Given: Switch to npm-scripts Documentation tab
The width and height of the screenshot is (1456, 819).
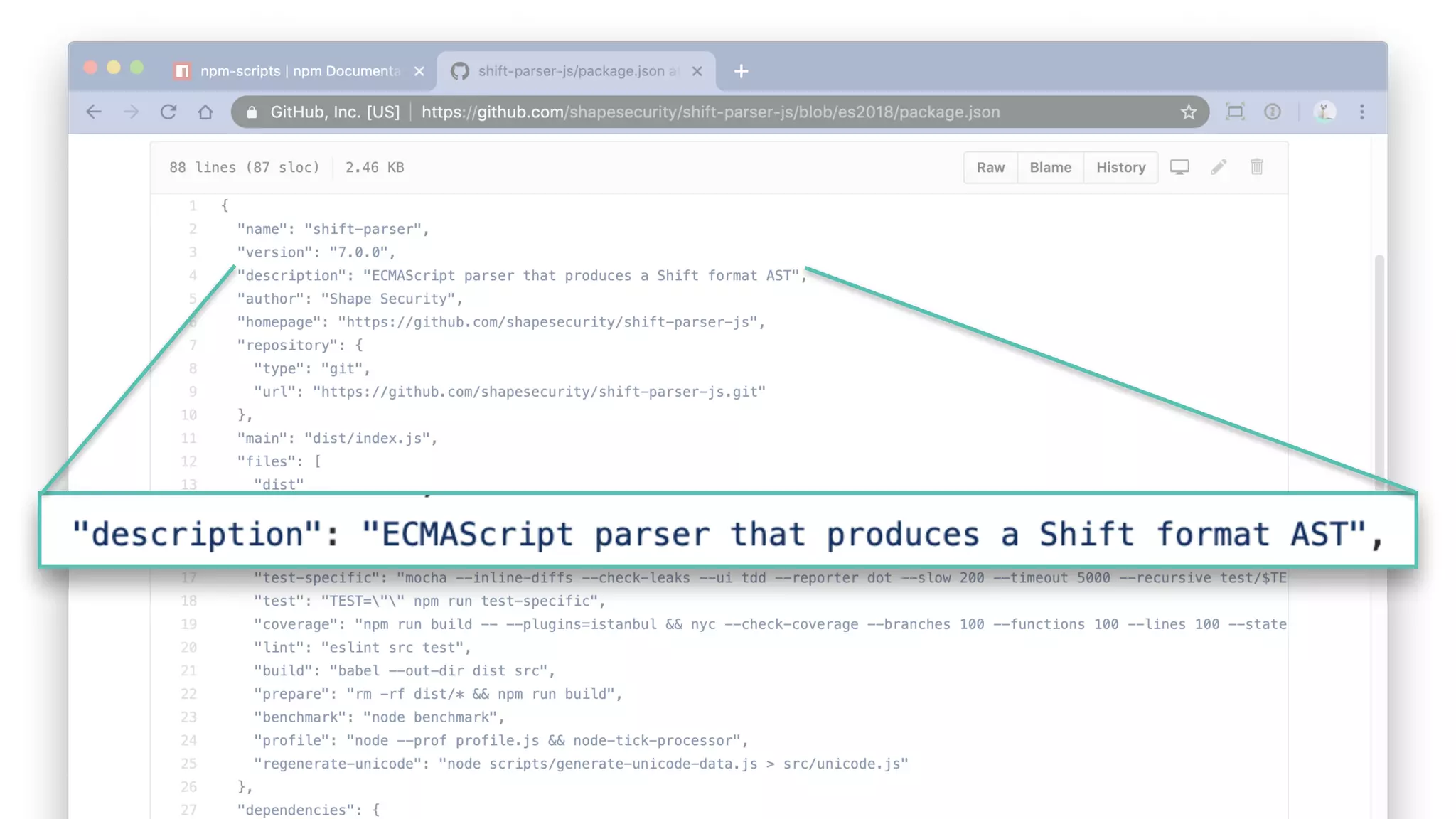Looking at the screenshot, I should [299, 71].
